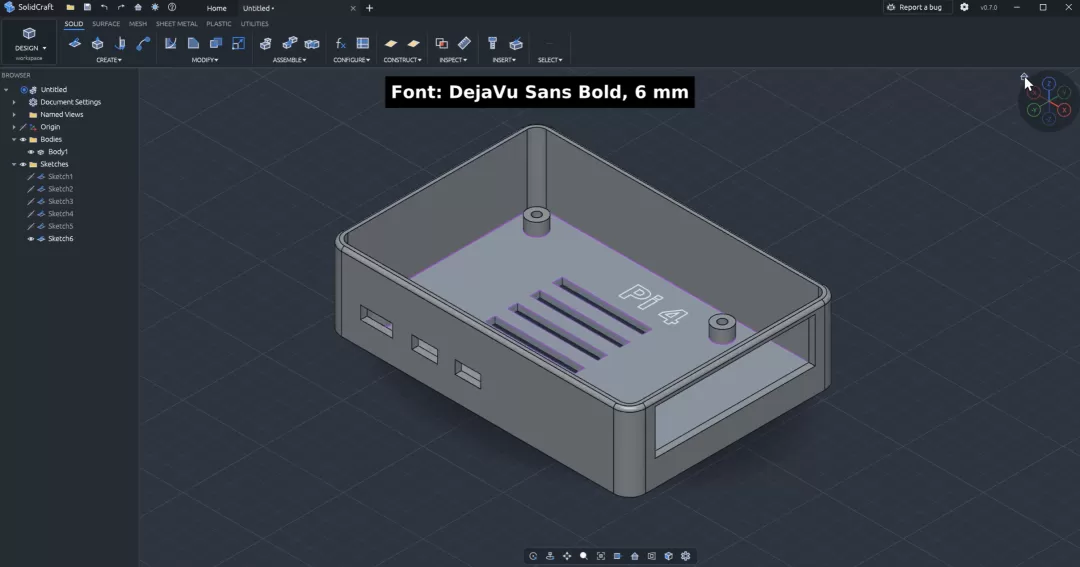The image size is (1080, 567).
Task: Click title bar Home house icon
Action: [x=138, y=8]
